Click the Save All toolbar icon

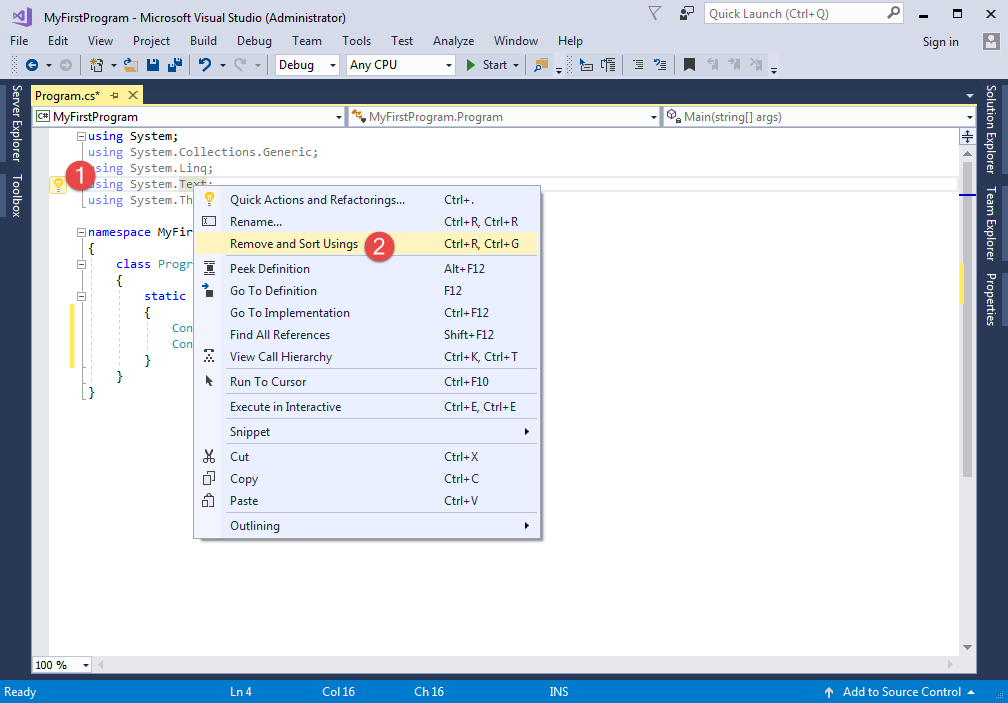174,65
